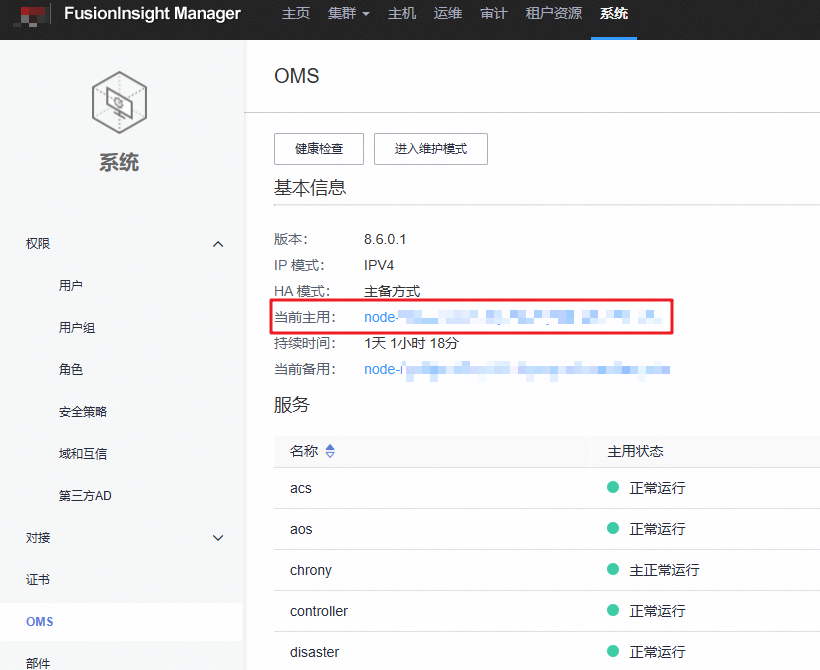Go to the 主页 tab
The height and width of the screenshot is (670, 820).
296,14
